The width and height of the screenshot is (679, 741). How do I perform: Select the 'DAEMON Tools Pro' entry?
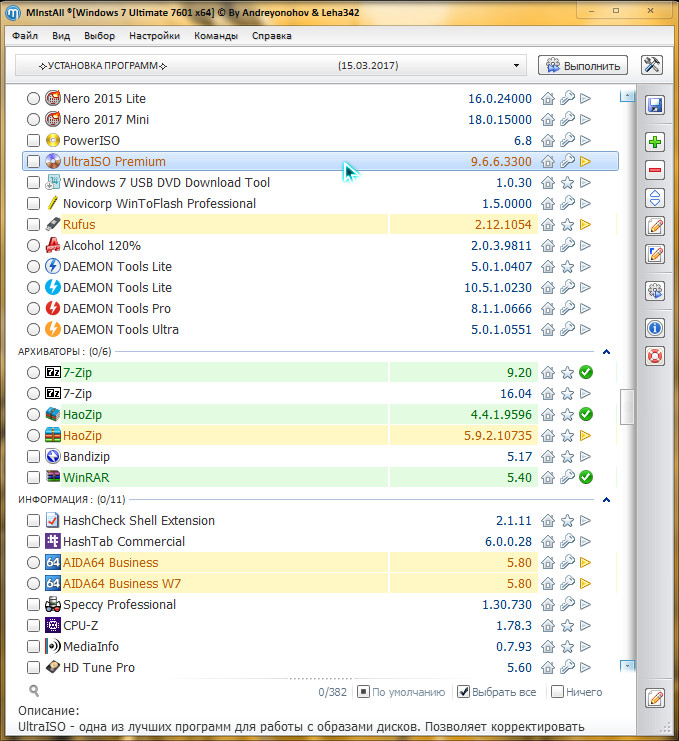117,309
